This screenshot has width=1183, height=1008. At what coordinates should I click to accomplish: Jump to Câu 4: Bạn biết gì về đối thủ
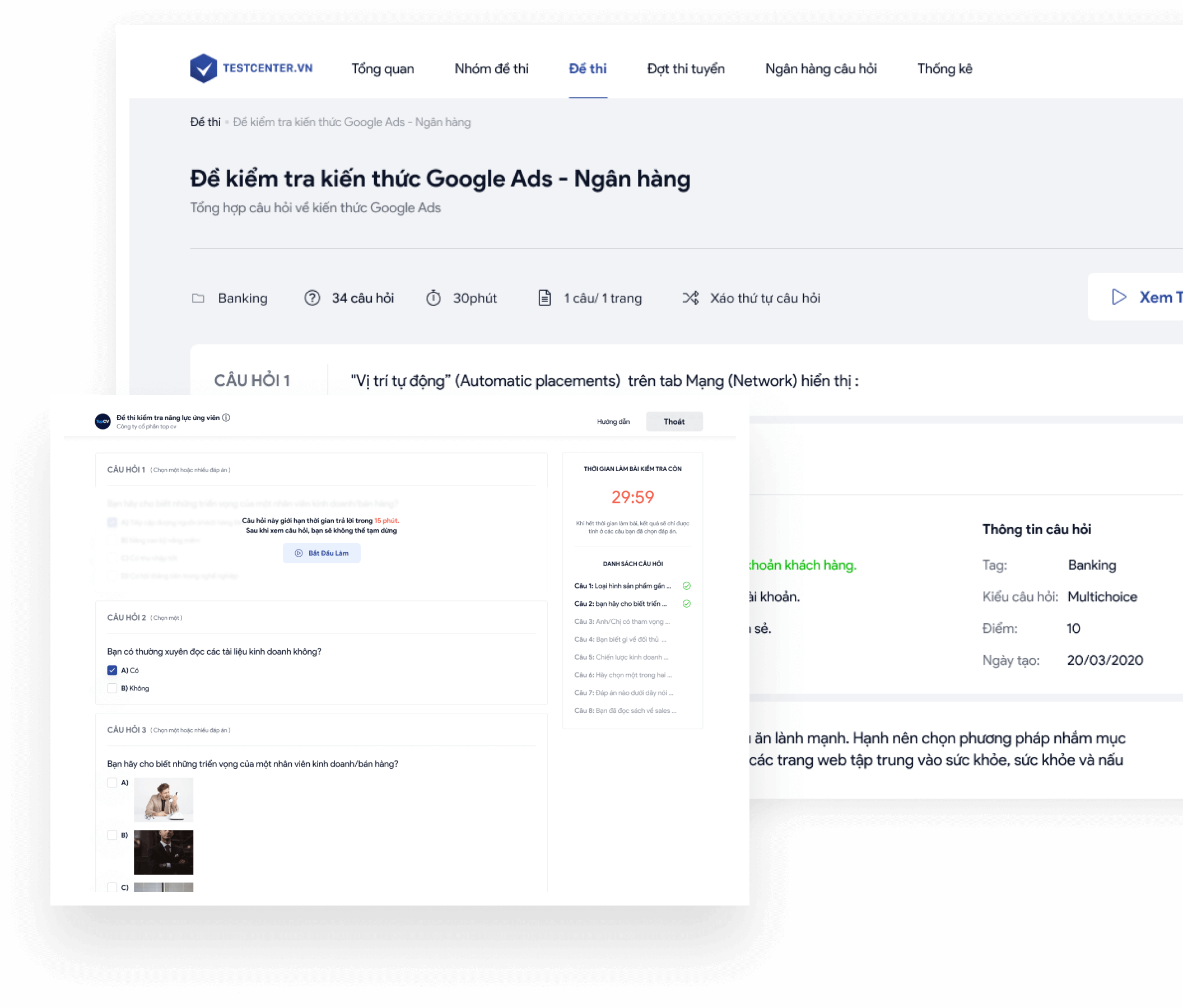point(621,640)
